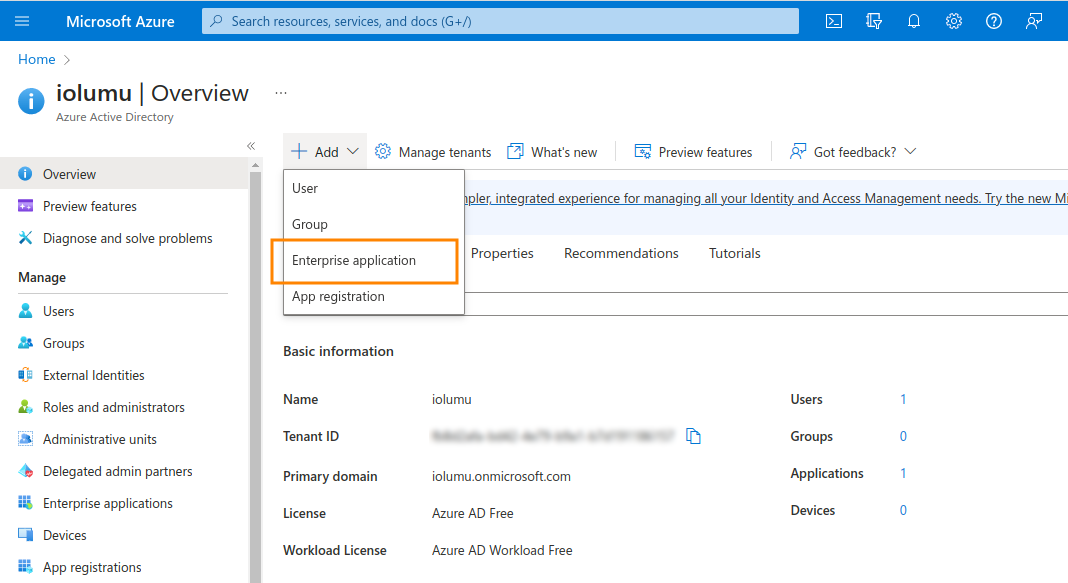Viewport: 1068px width, 583px height.
Task: Open the hamburger portal menu
Action: pyautogui.click(x=22, y=21)
